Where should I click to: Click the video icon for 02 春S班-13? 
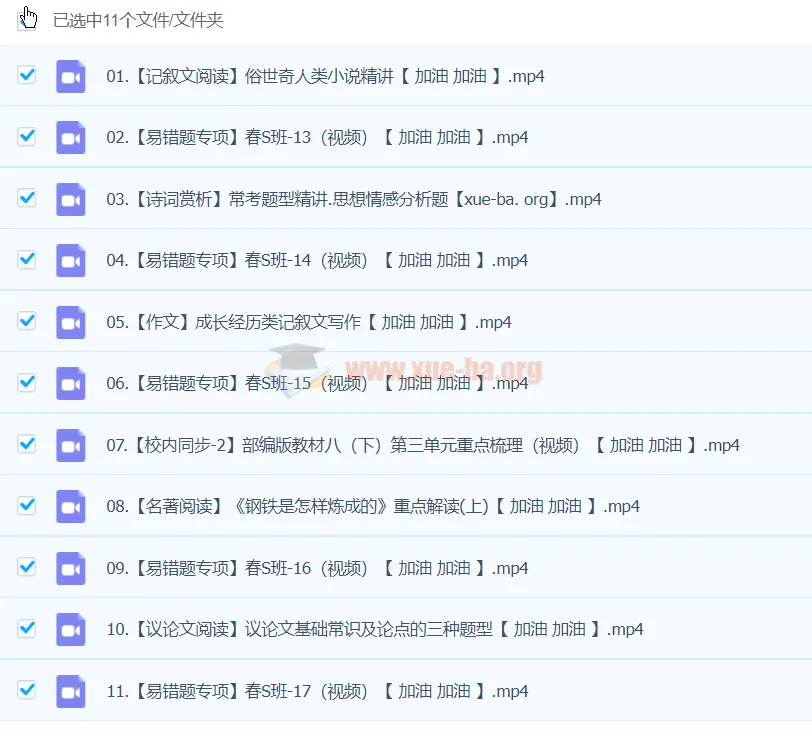[70, 137]
